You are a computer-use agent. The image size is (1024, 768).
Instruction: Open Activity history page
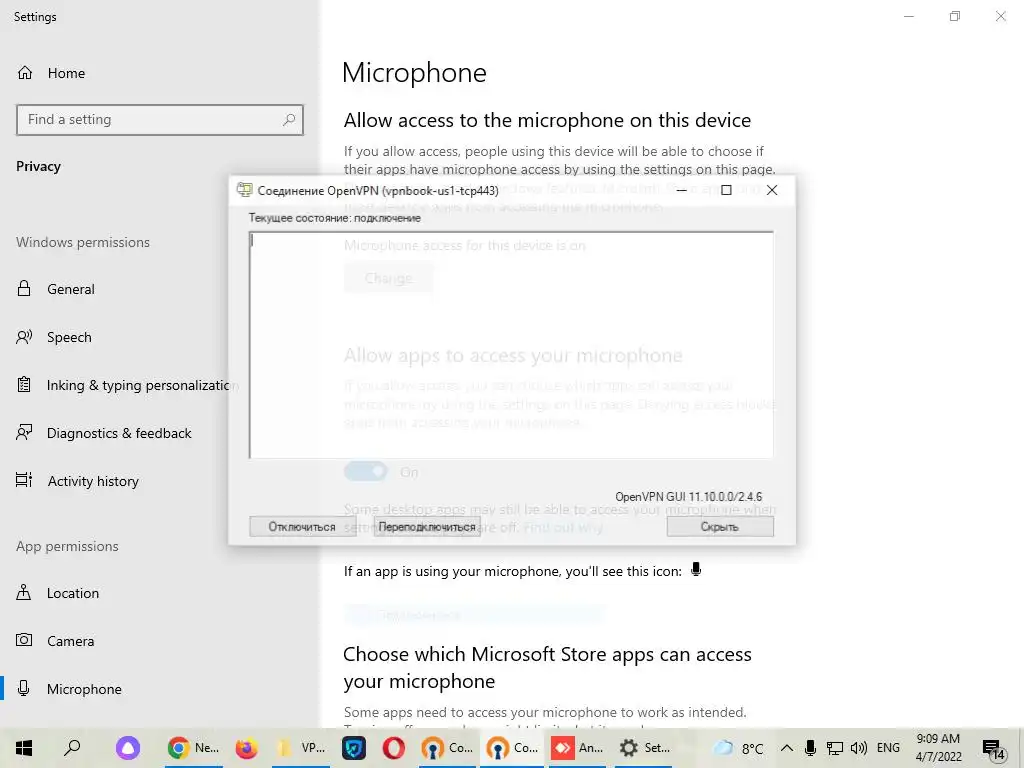[x=93, y=481]
